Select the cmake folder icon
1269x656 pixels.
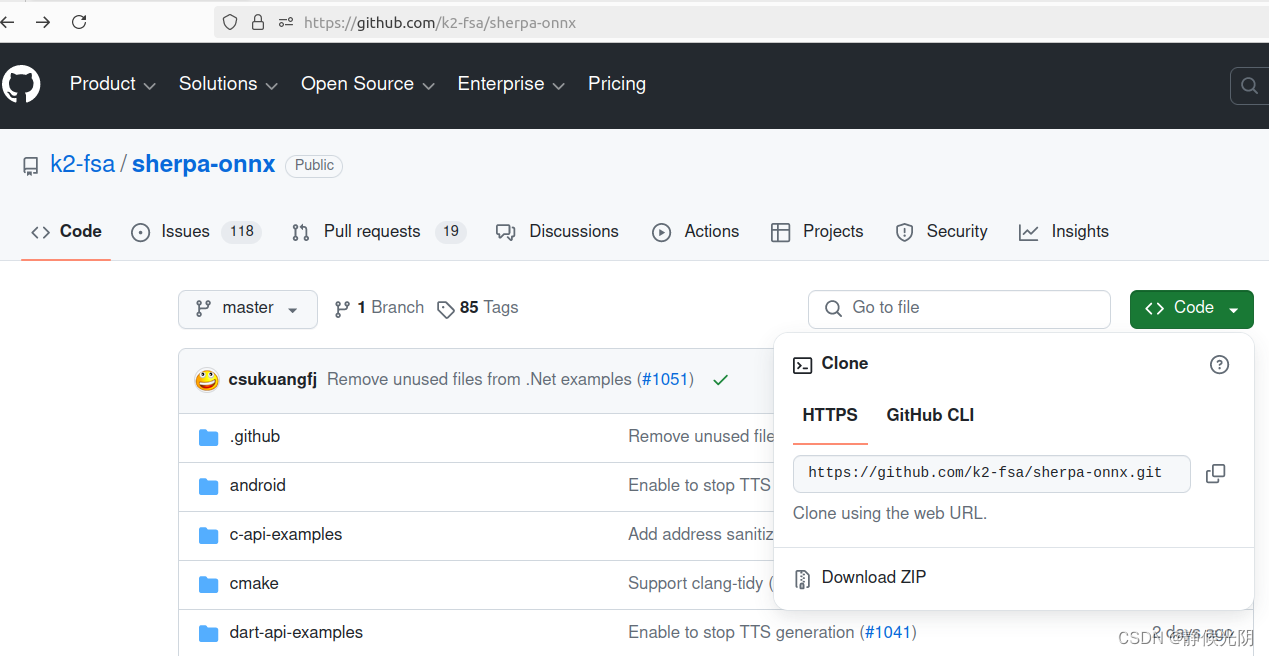coord(208,584)
